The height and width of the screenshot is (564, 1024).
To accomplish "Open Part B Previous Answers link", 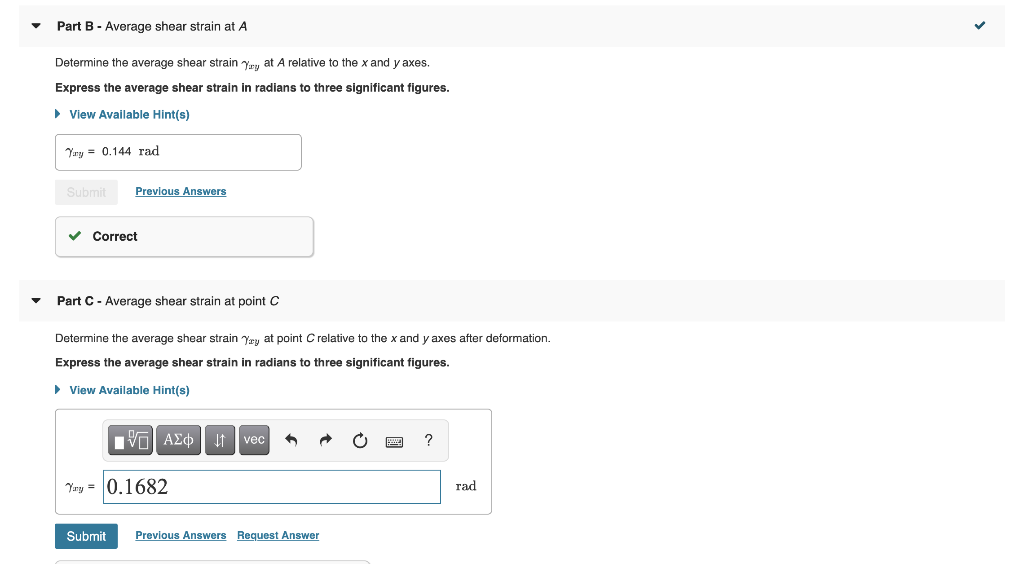I will tap(181, 191).
